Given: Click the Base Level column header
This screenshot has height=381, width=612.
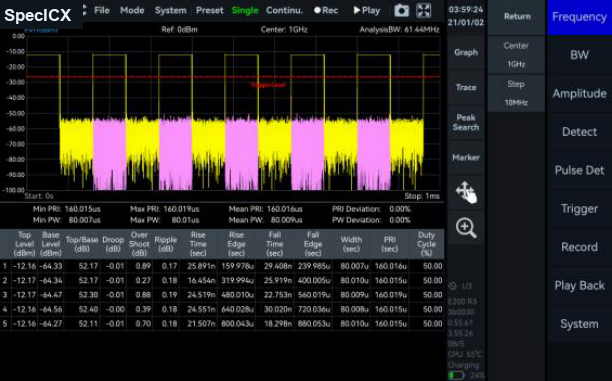Looking at the screenshot, I should 51,244.
